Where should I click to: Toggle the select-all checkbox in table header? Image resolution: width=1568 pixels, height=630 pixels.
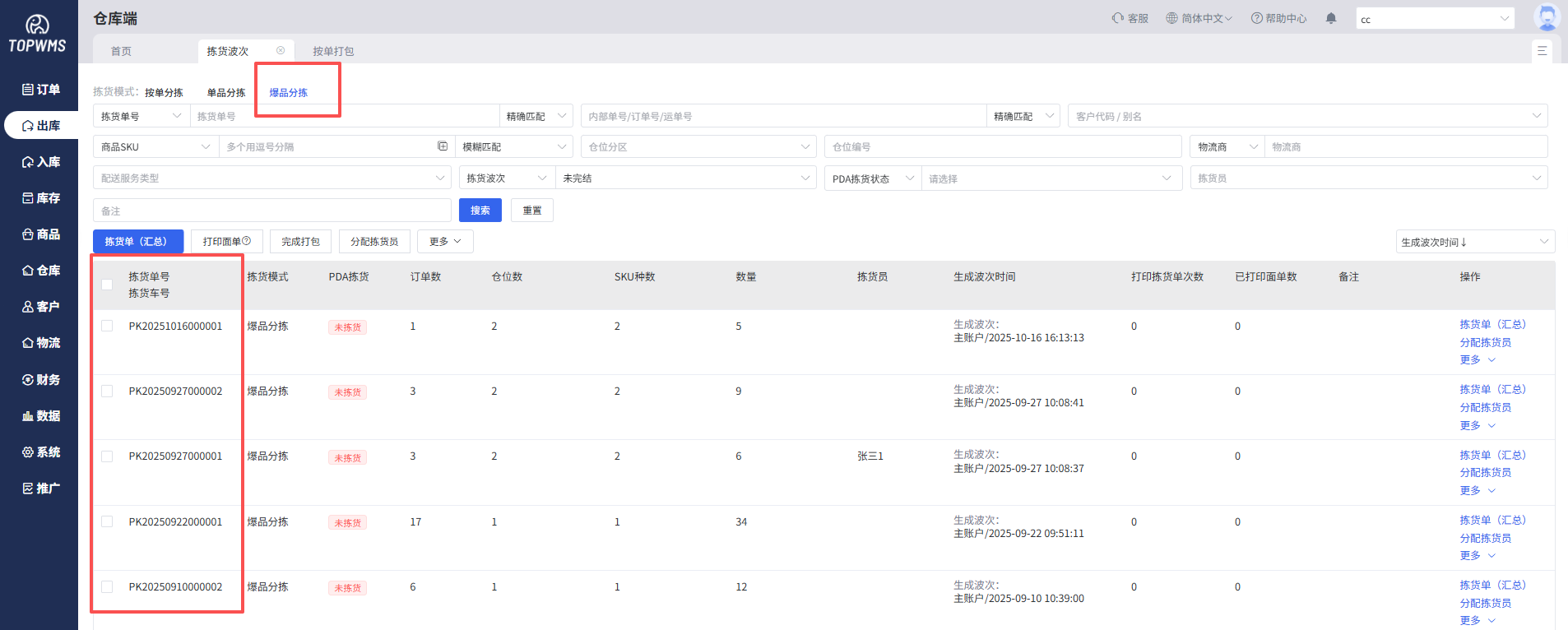(x=107, y=285)
